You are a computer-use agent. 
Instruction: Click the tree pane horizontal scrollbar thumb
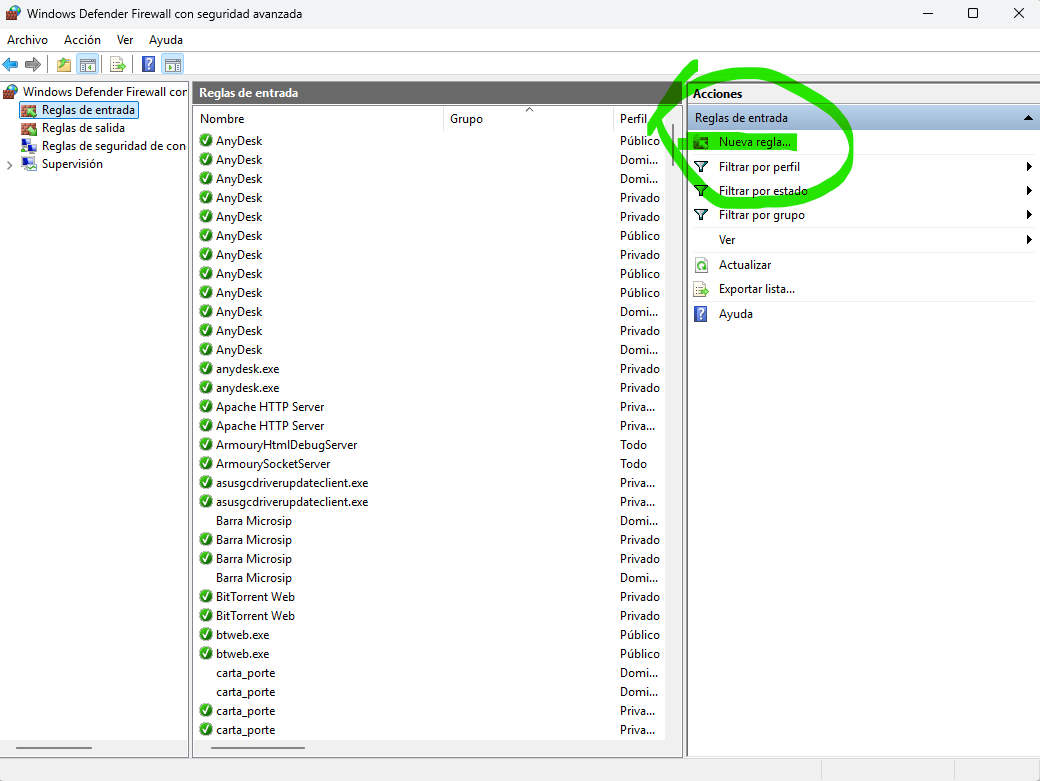[54, 748]
